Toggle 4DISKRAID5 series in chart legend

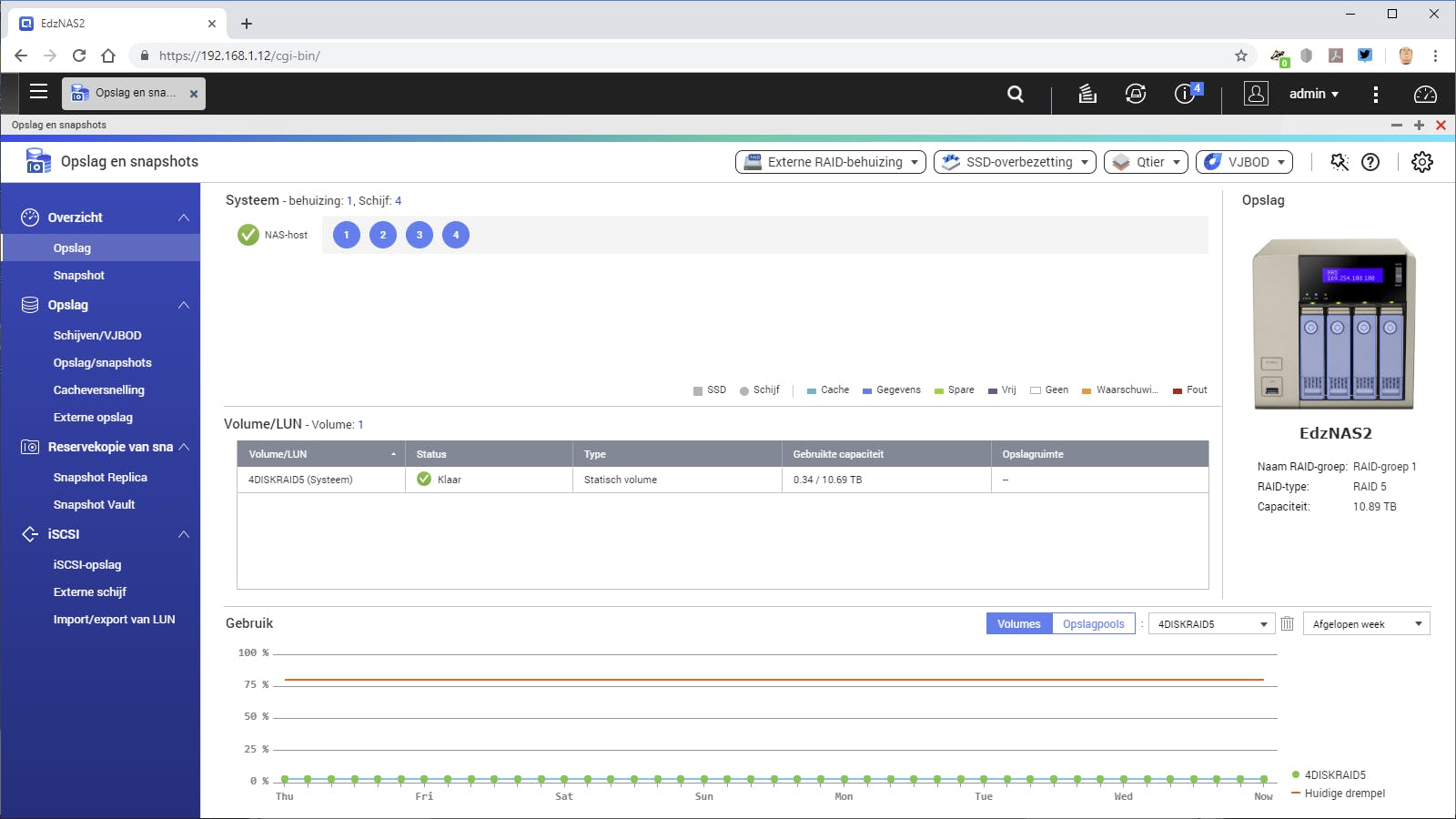[x=1330, y=774]
